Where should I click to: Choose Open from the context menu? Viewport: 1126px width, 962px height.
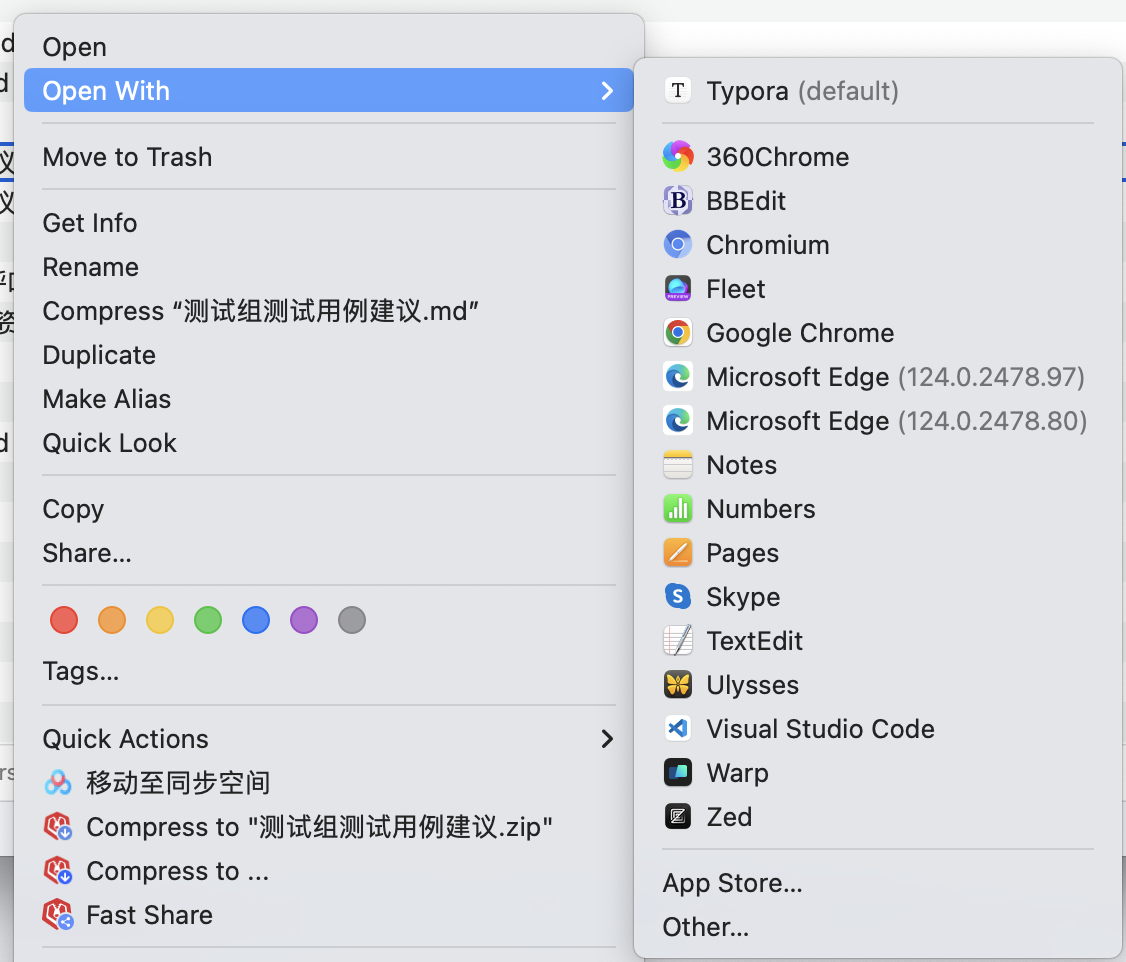329,47
